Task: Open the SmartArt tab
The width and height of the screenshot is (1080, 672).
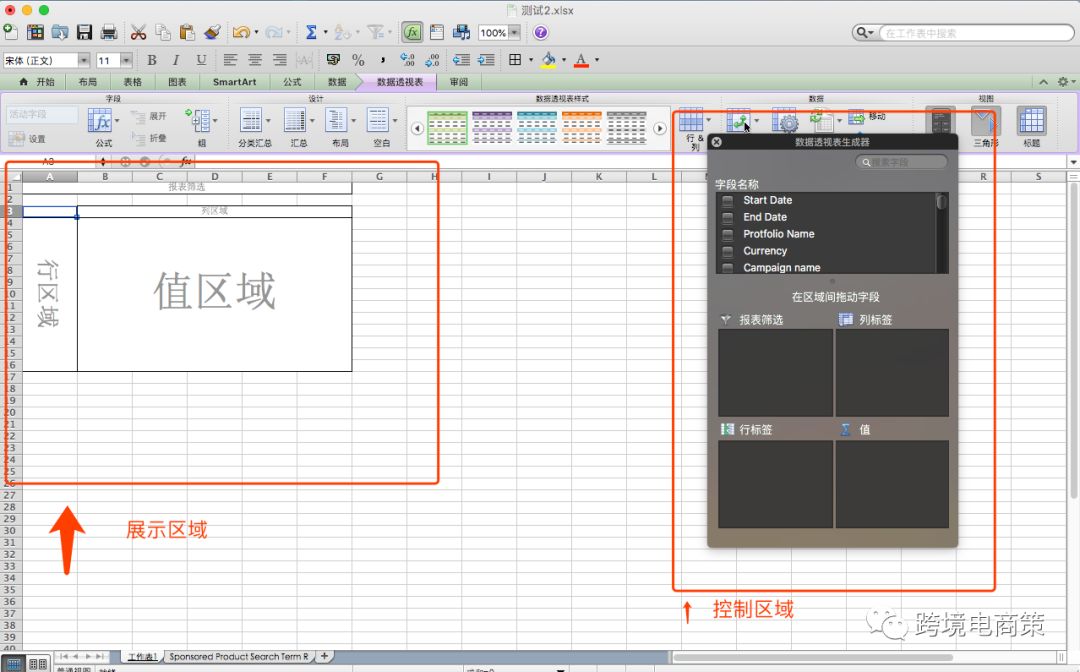Action: [234, 82]
